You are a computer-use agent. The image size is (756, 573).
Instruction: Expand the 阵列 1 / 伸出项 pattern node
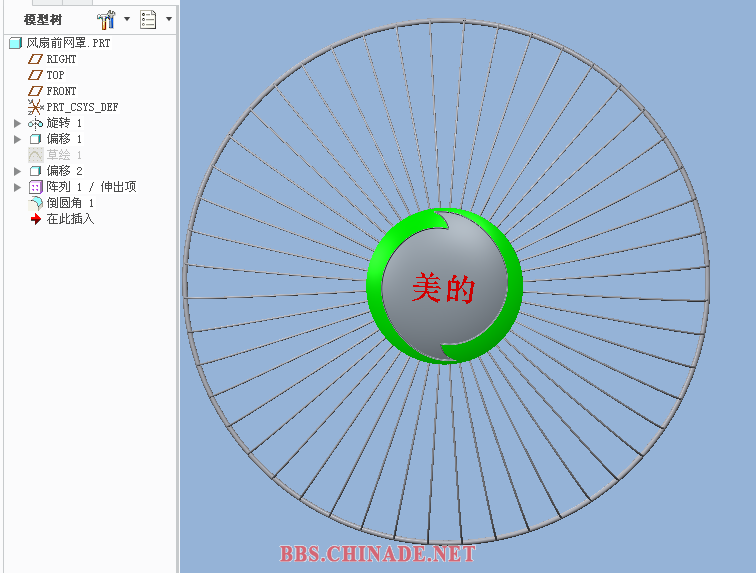17,187
